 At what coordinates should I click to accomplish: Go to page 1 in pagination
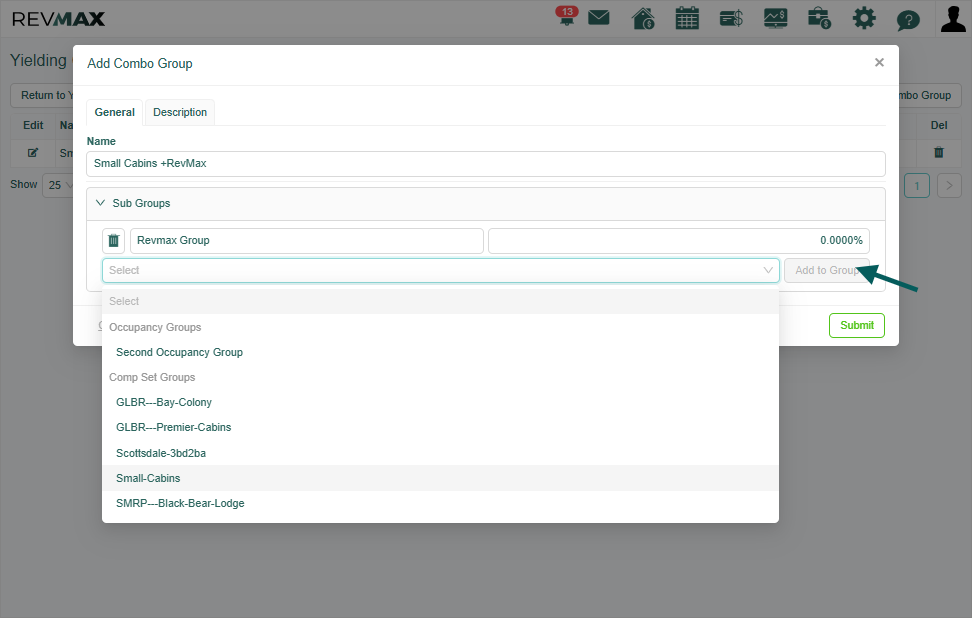pos(917,186)
